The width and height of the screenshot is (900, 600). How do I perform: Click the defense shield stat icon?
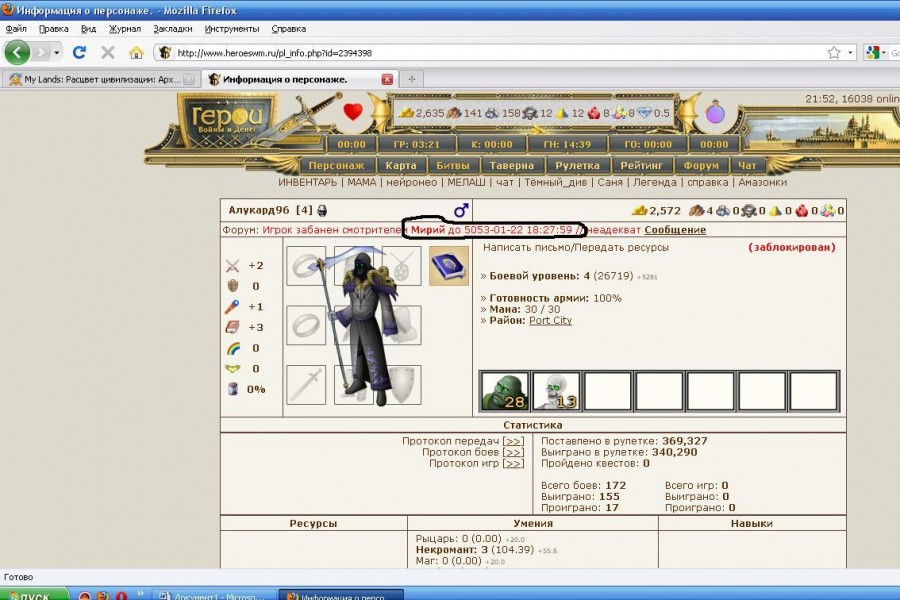[232, 286]
